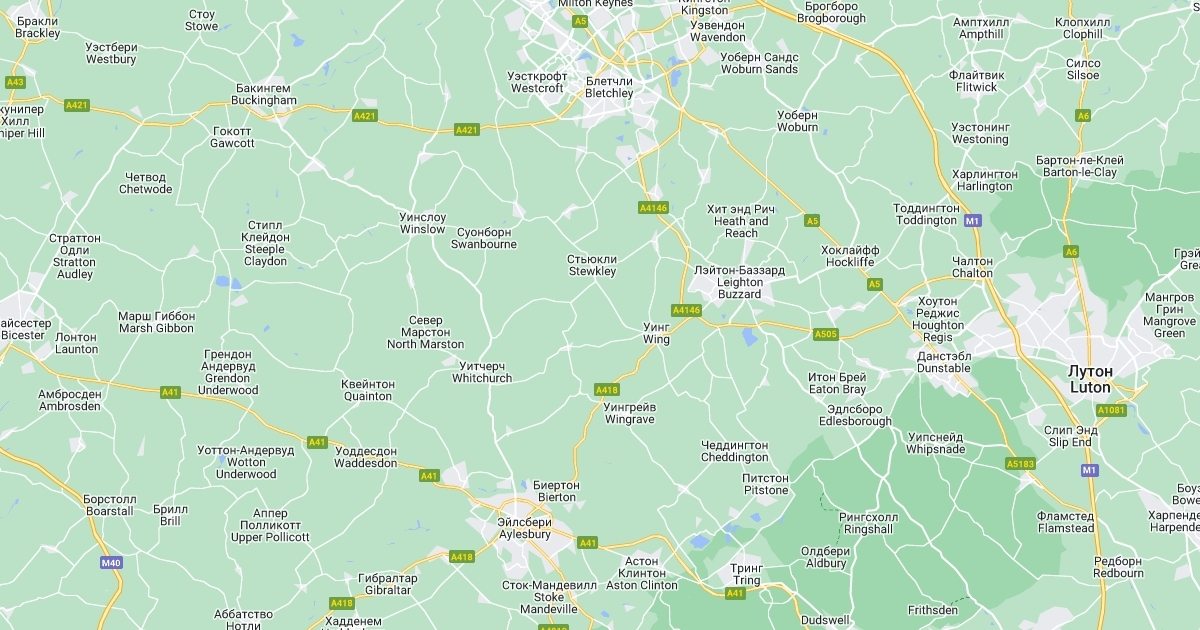Click the A418 shield near Wingrave

[x=607, y=389]
